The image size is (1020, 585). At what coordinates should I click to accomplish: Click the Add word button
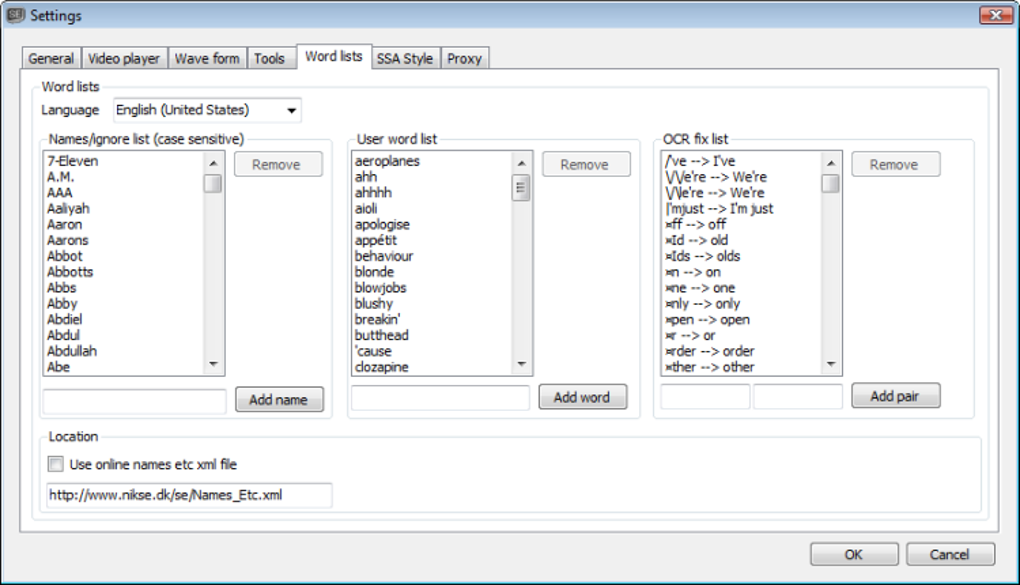tap(582, 397)
